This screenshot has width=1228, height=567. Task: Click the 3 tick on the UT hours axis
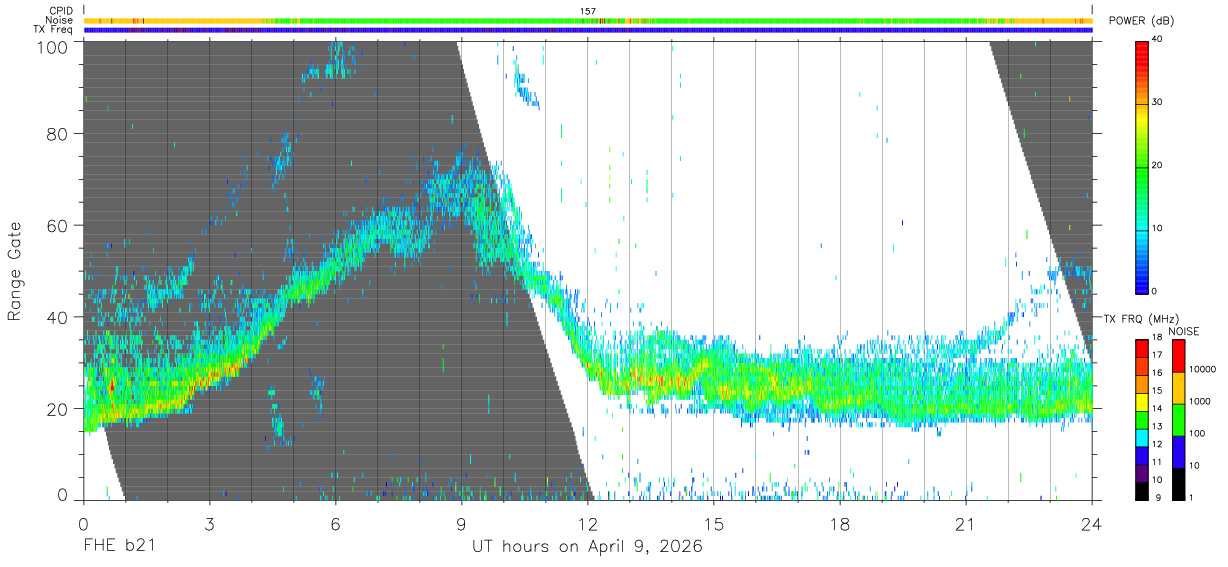(208, 523)
